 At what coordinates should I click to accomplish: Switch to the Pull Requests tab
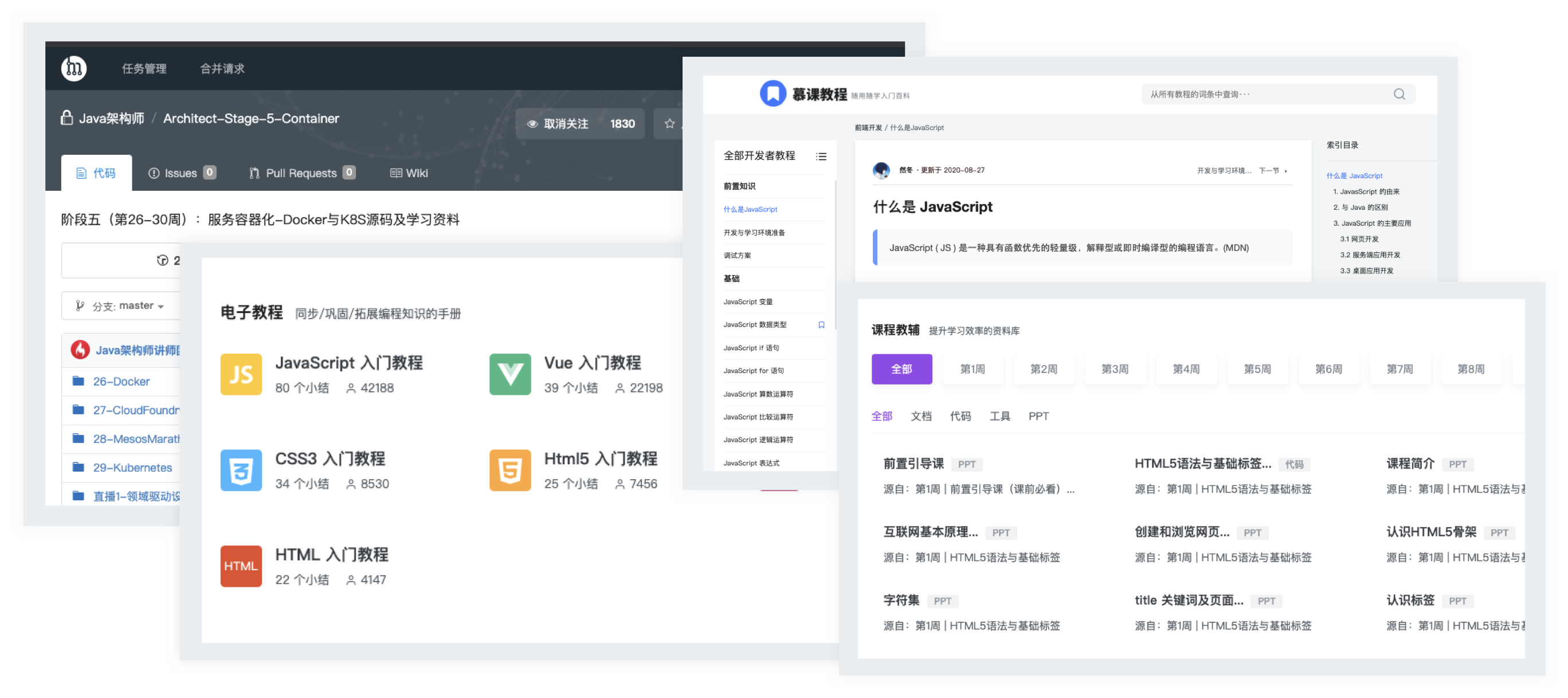301,173
